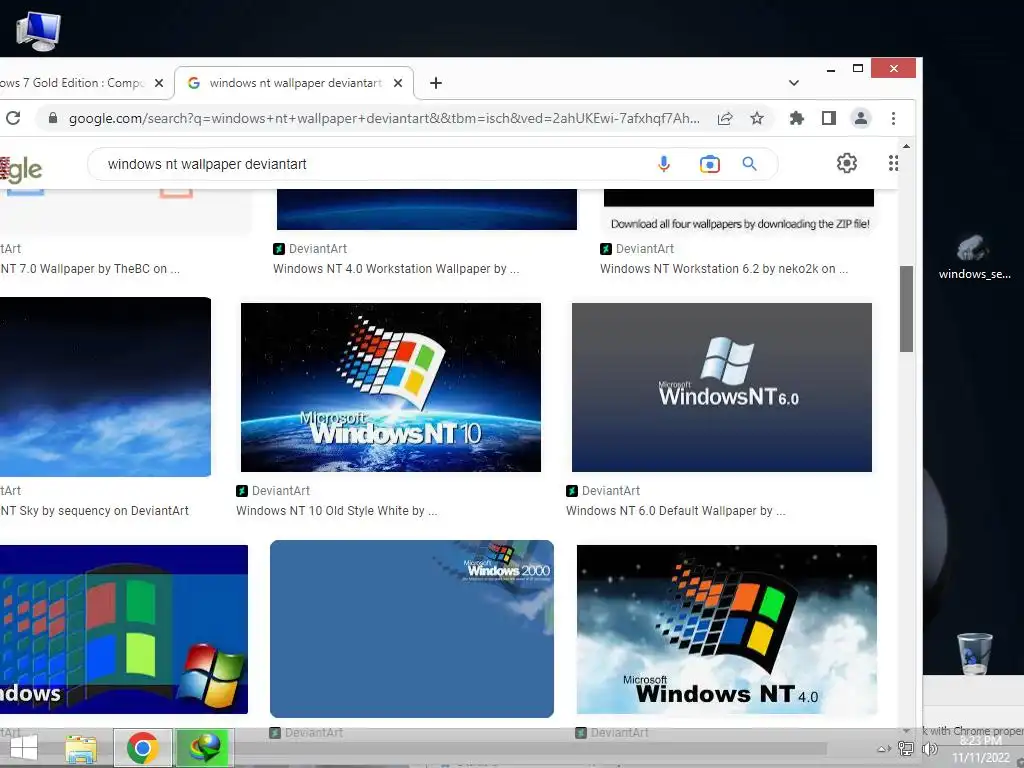Image resolution: width=1024 pixels, height=768 pixels.
Task: Open 'Windows NT 4.0 Workstation Wallpaper by' link
Action: (396, 268)
